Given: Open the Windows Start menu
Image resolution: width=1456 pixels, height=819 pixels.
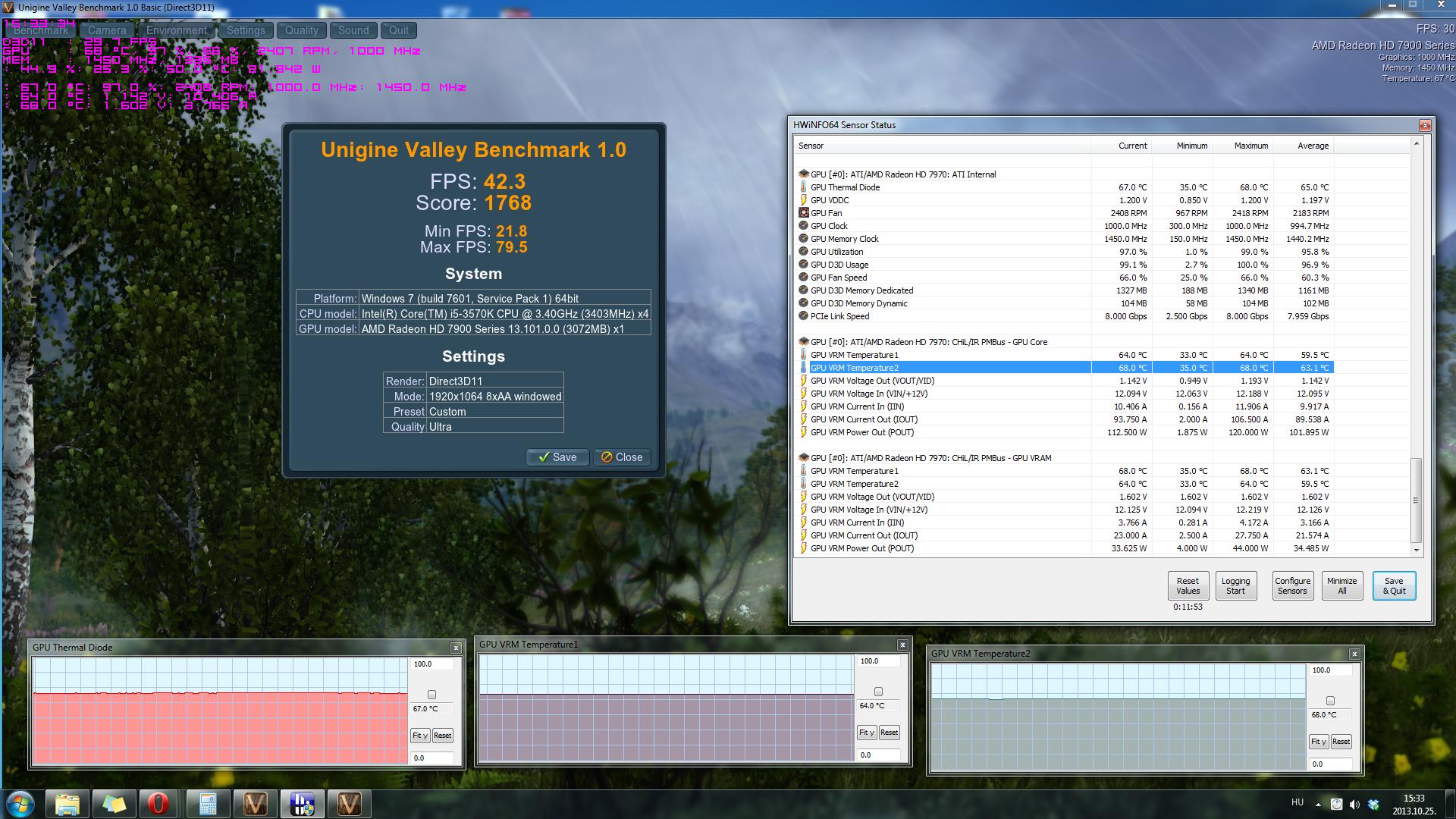Looking at the screenshot, I should tap(20, 804).
